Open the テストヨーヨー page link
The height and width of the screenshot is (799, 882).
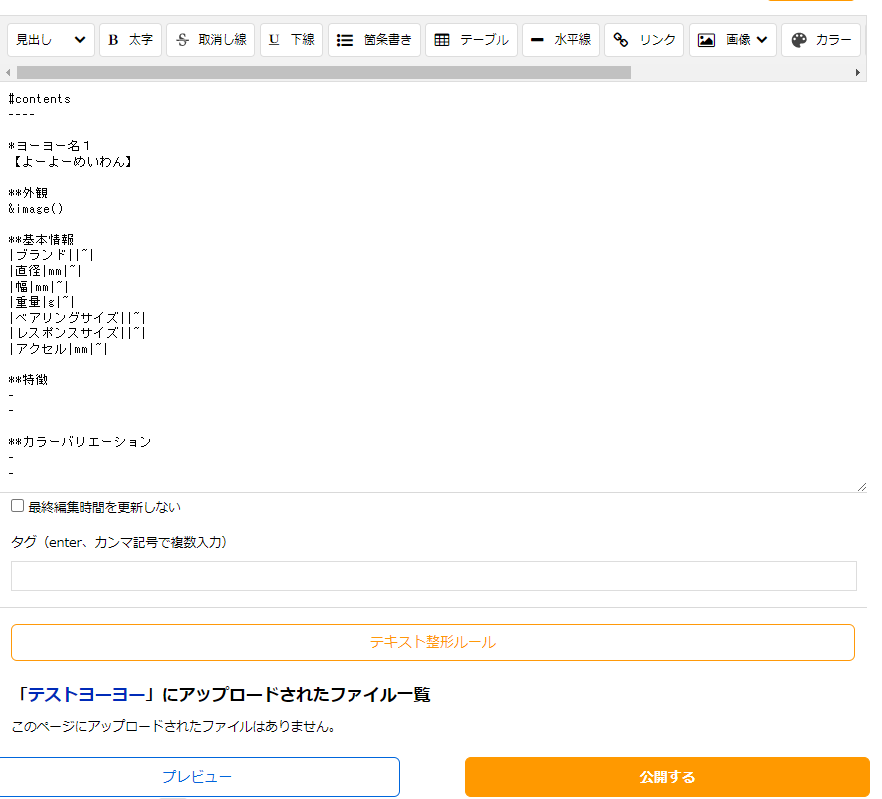[86, 694]
